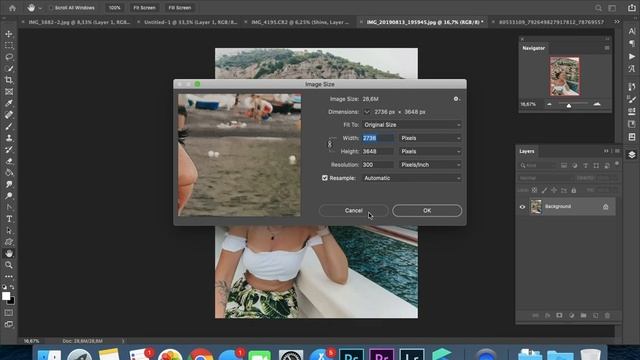Open the Image Size settings gear
The height and width of the screenshot is (360, 640).
[x=456, y=99]
